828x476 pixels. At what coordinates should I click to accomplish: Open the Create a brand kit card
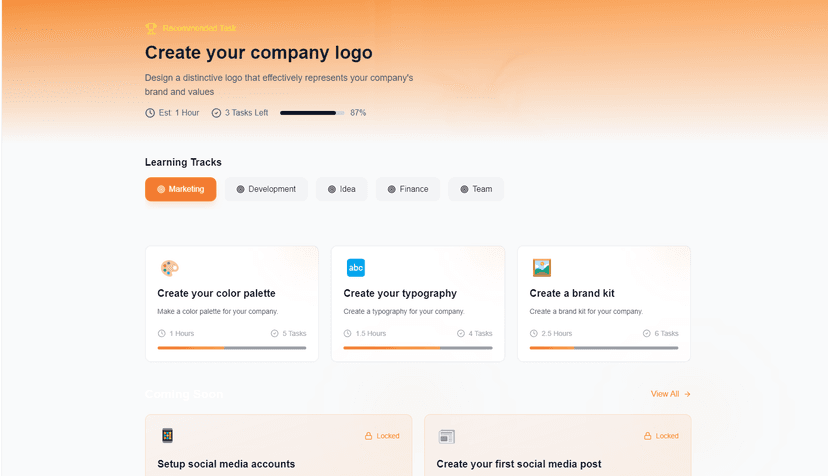[604, 304]
